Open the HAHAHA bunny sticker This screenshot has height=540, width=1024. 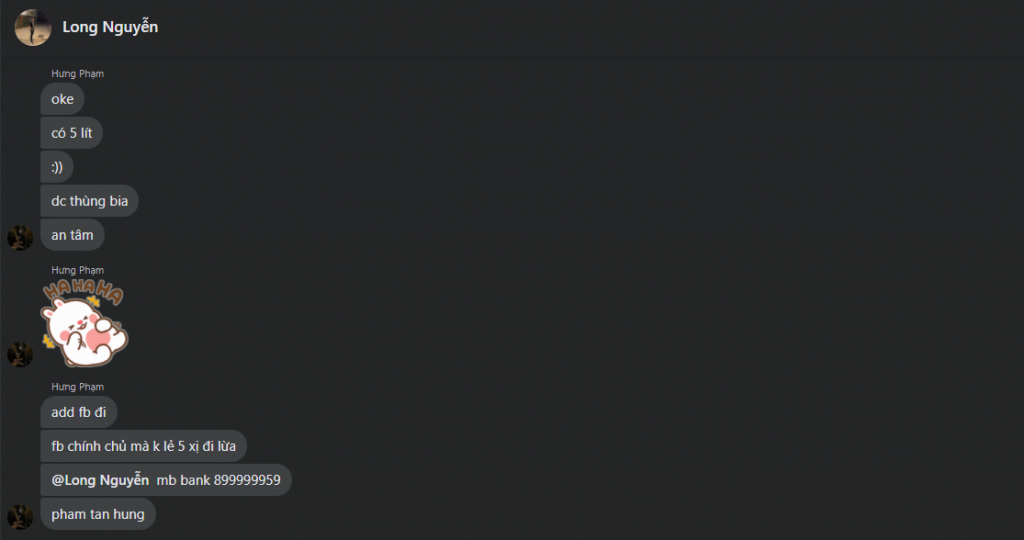[84, 323]
